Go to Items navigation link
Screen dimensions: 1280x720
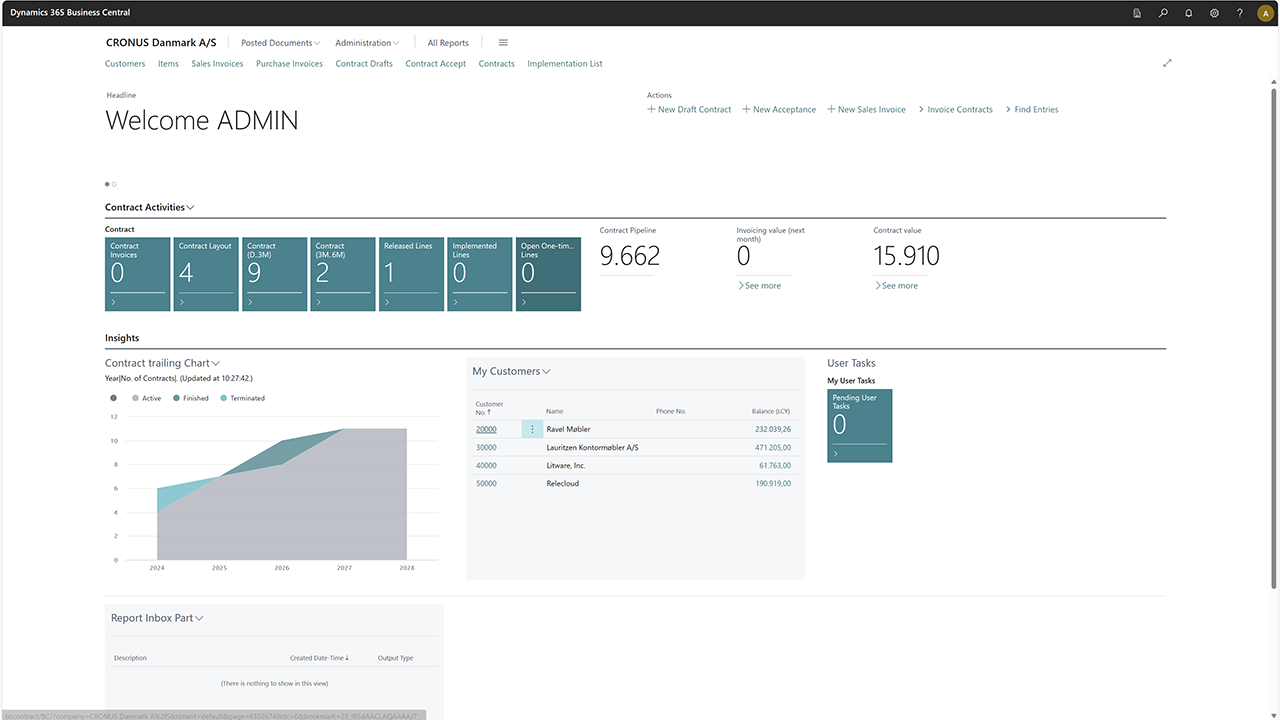pos(168,63)
